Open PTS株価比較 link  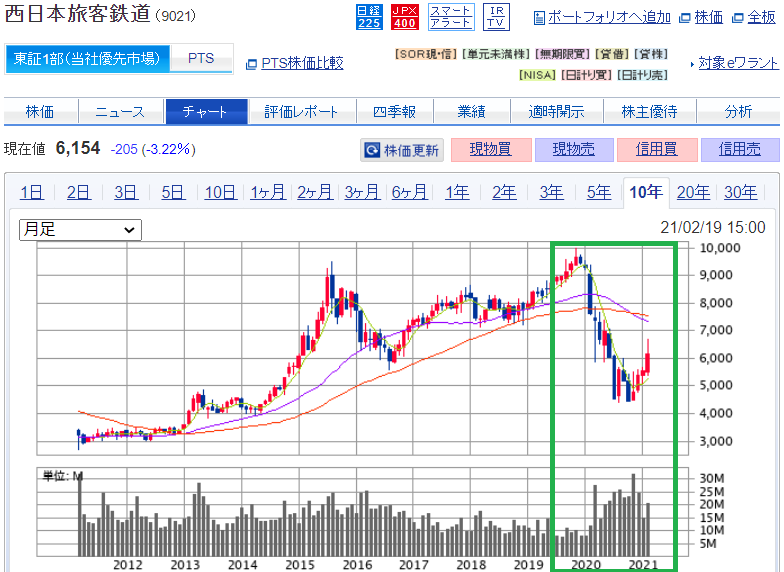302,63
